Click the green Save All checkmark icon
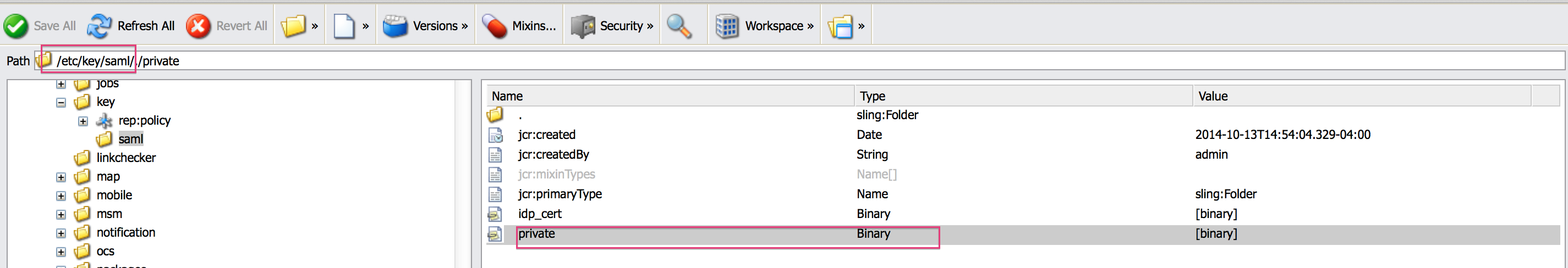 coord(16,26)
